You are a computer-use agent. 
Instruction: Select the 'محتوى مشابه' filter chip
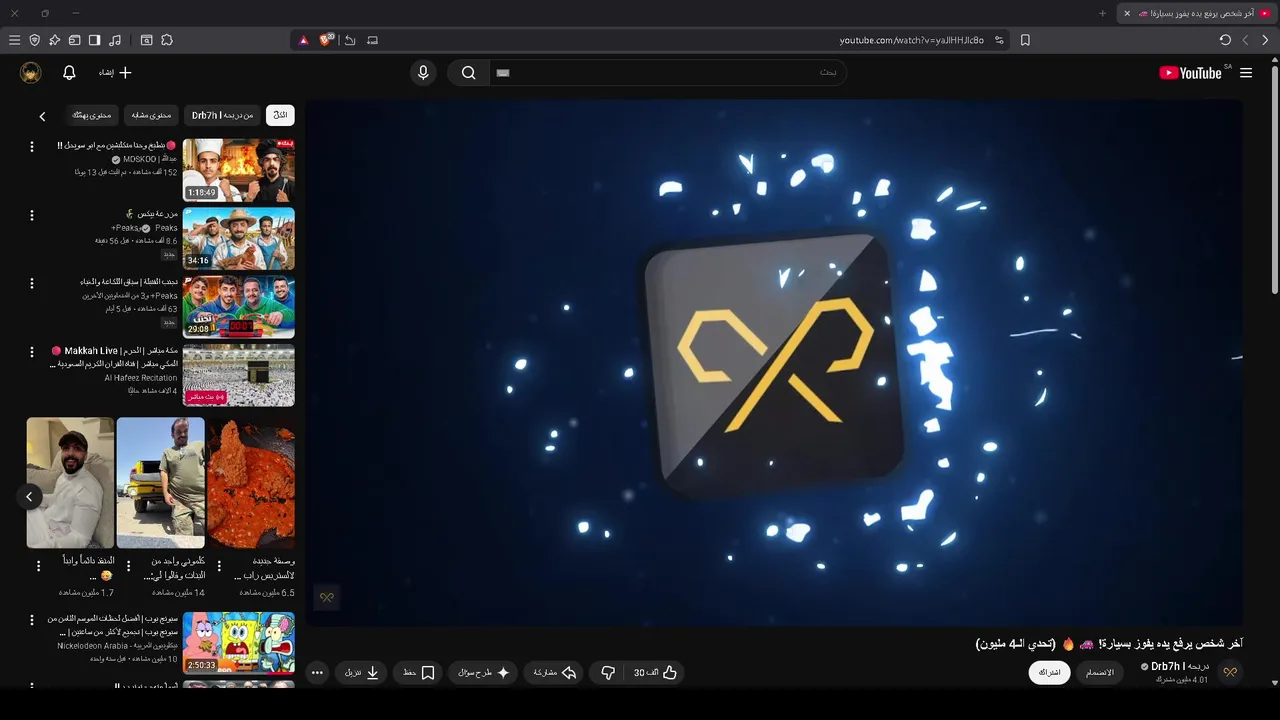pos(151,115)
